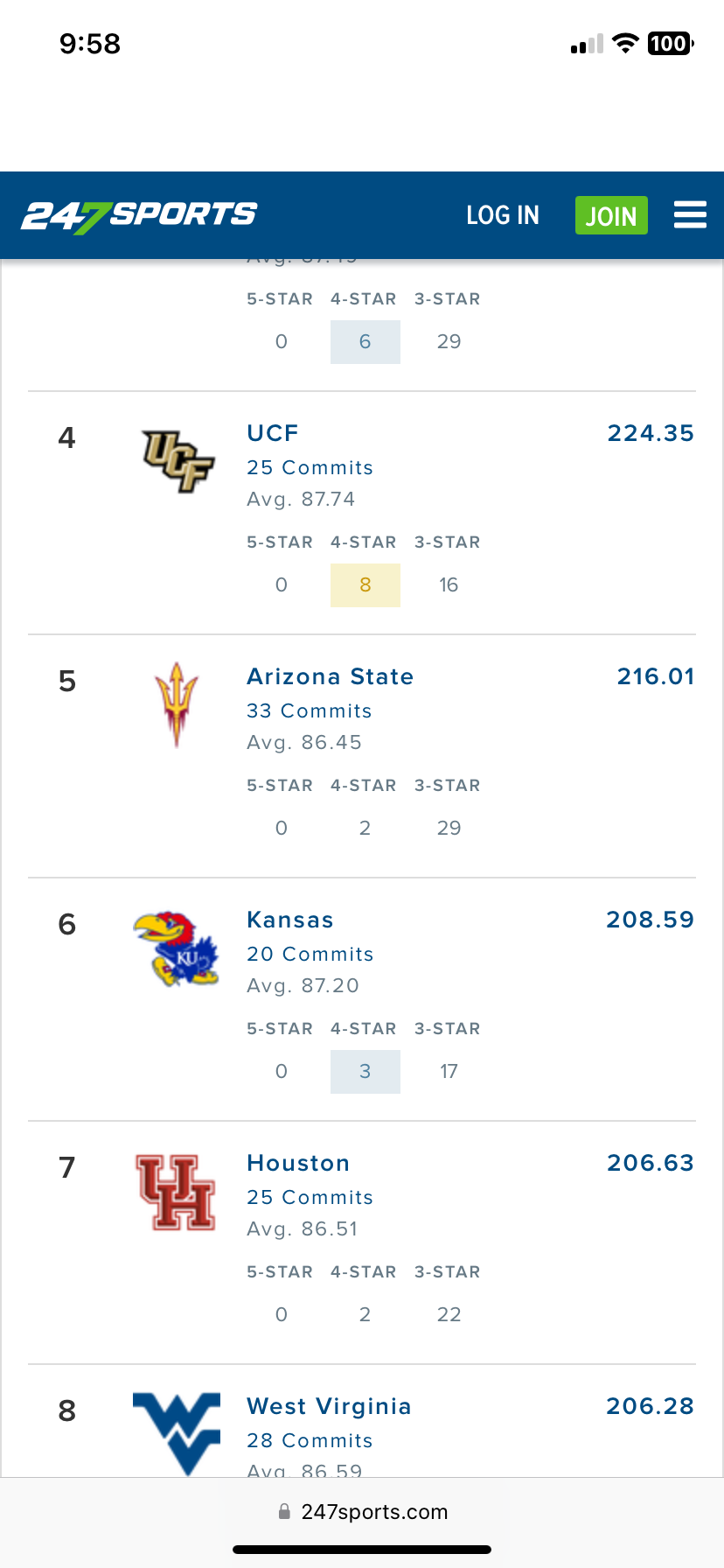Tap the Arizona State pitchfork logo
The image size is (724, 1568).
point(177,704)
